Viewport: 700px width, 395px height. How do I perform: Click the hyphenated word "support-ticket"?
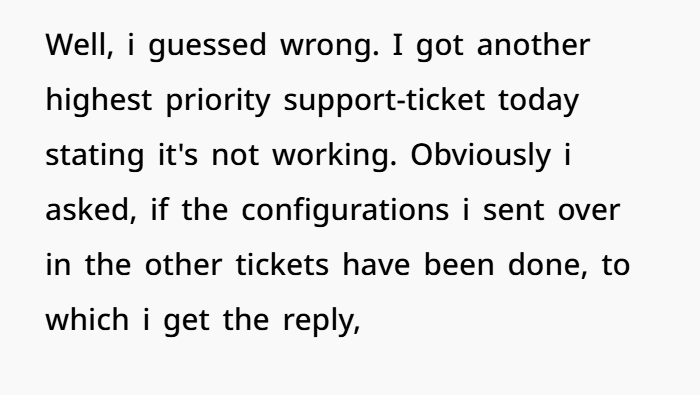pyautogui.click(x=384, y=101)
